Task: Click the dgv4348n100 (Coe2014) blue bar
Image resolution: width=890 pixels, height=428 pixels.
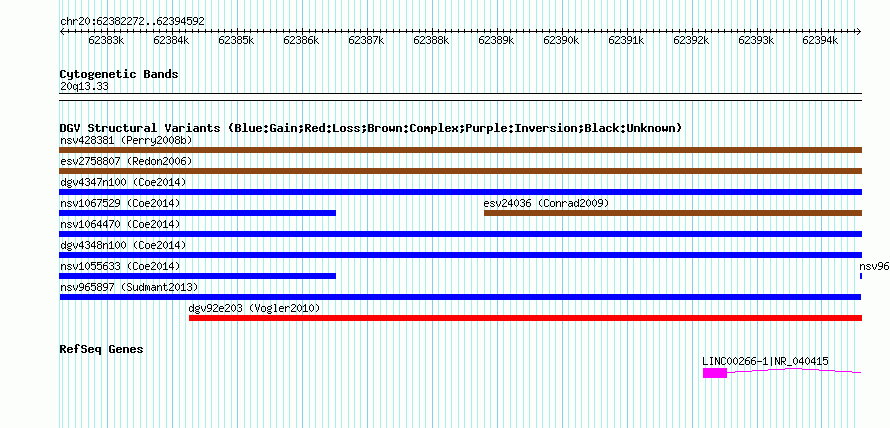Action: (x=460, y=255)
